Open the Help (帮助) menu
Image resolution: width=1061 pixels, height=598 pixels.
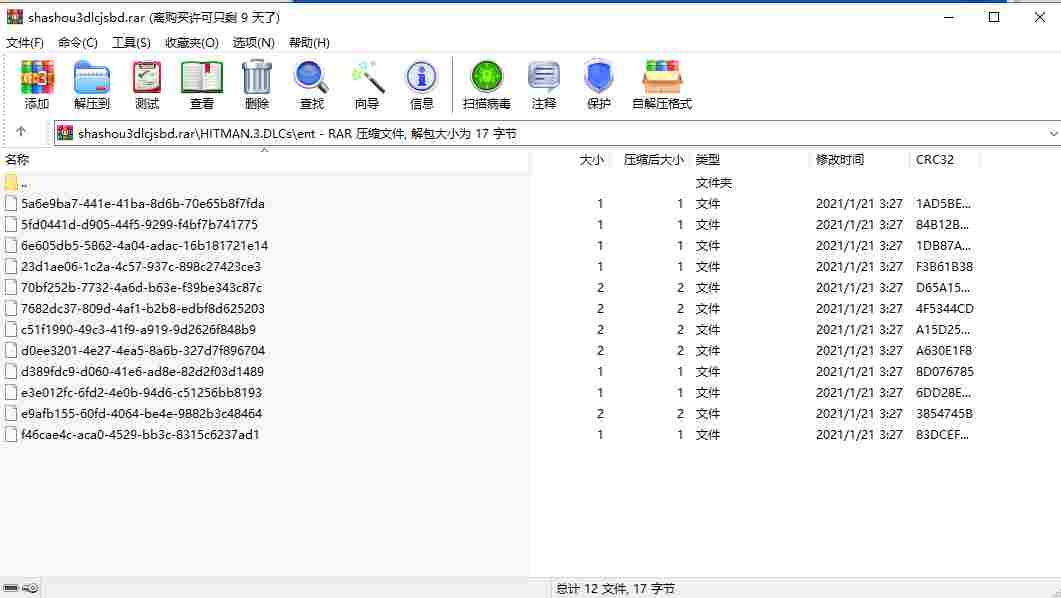(309, 43)
